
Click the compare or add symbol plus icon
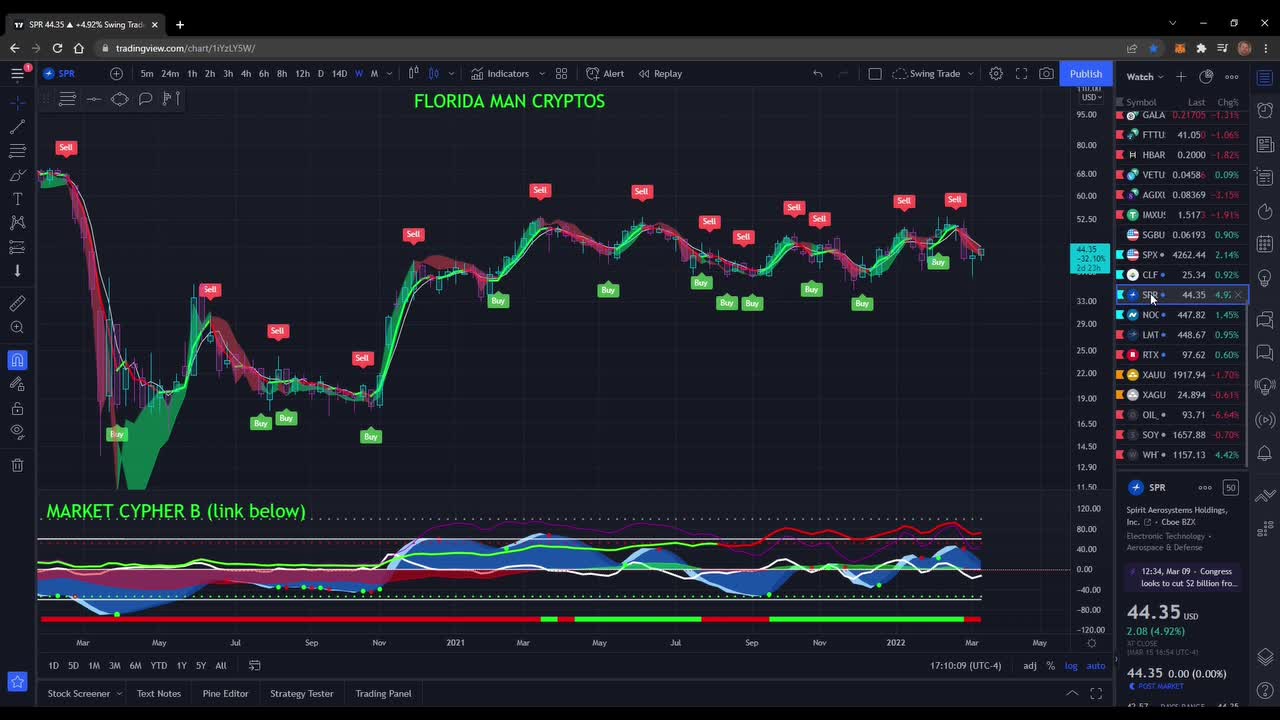tap(116, 73)
